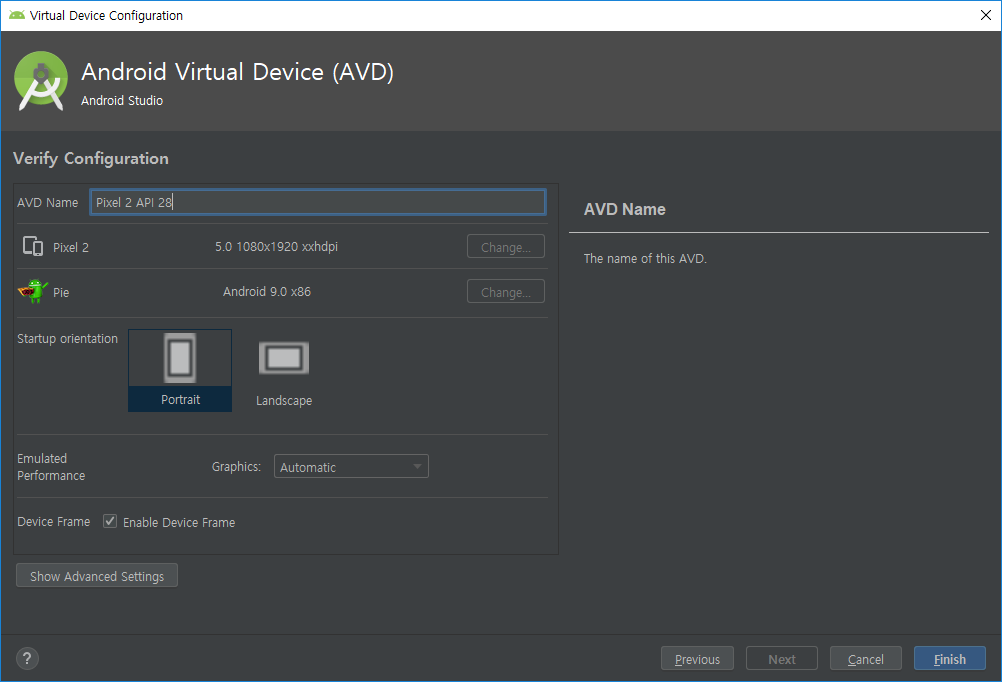Image resolution: width=1002 pixels, height=682 pixels.
Task: Click the Android Pie mascot icon
Action: tap(33, 291)
